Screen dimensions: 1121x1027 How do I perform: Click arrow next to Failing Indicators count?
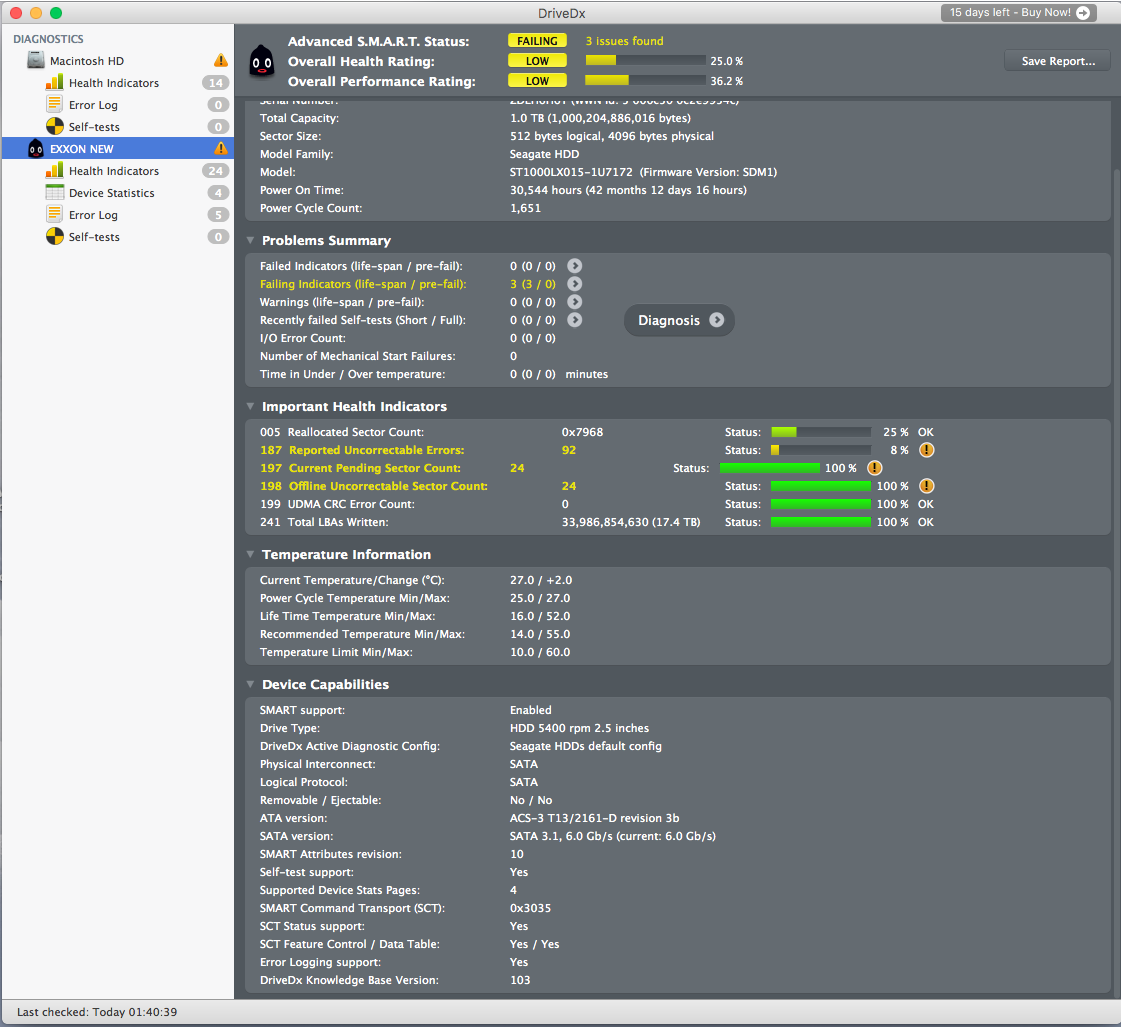pos(574,284)
